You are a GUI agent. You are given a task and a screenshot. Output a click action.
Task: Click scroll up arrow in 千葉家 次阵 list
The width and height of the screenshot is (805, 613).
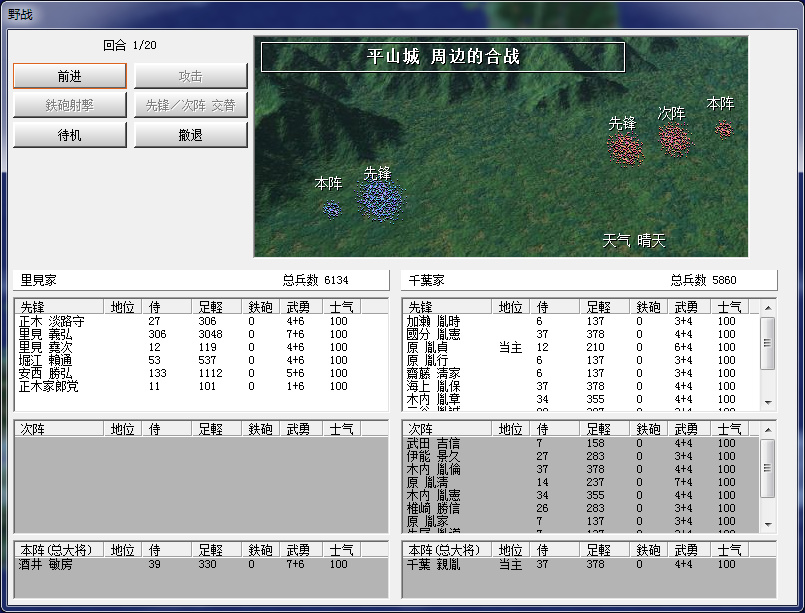pyautogui.click(x=768, y=429)
